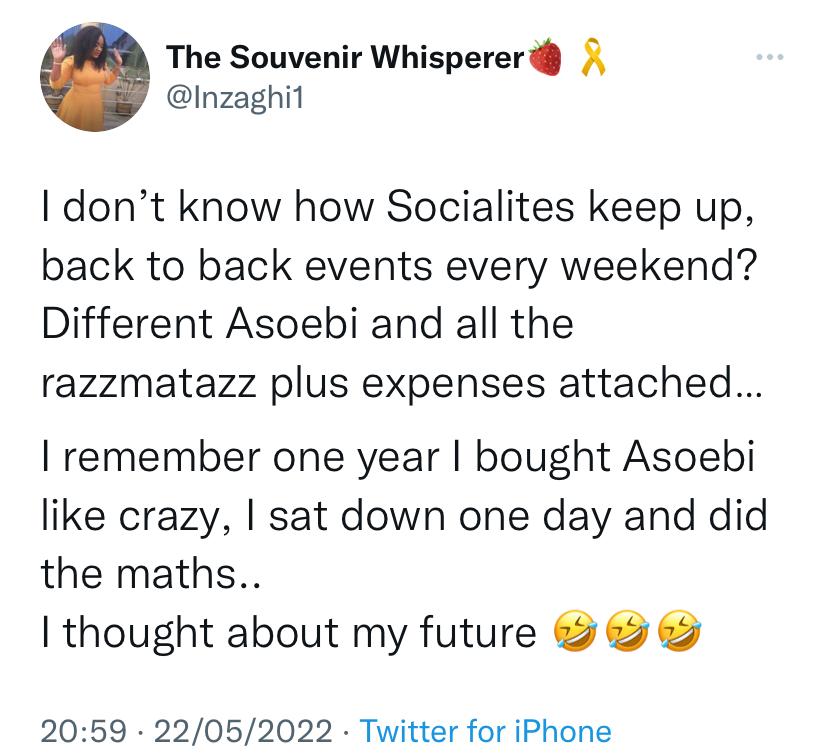Screen dimensions: 828x754
Task: Open the Twitter for iPhone source link
Action: click(x=485, y=731)
